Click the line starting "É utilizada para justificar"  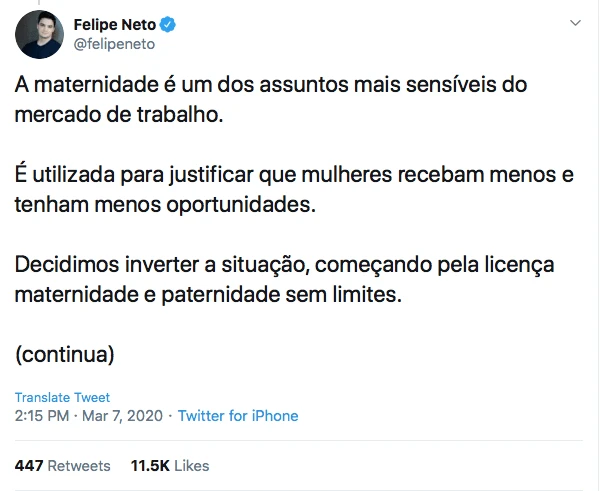[x=294, y=176]
